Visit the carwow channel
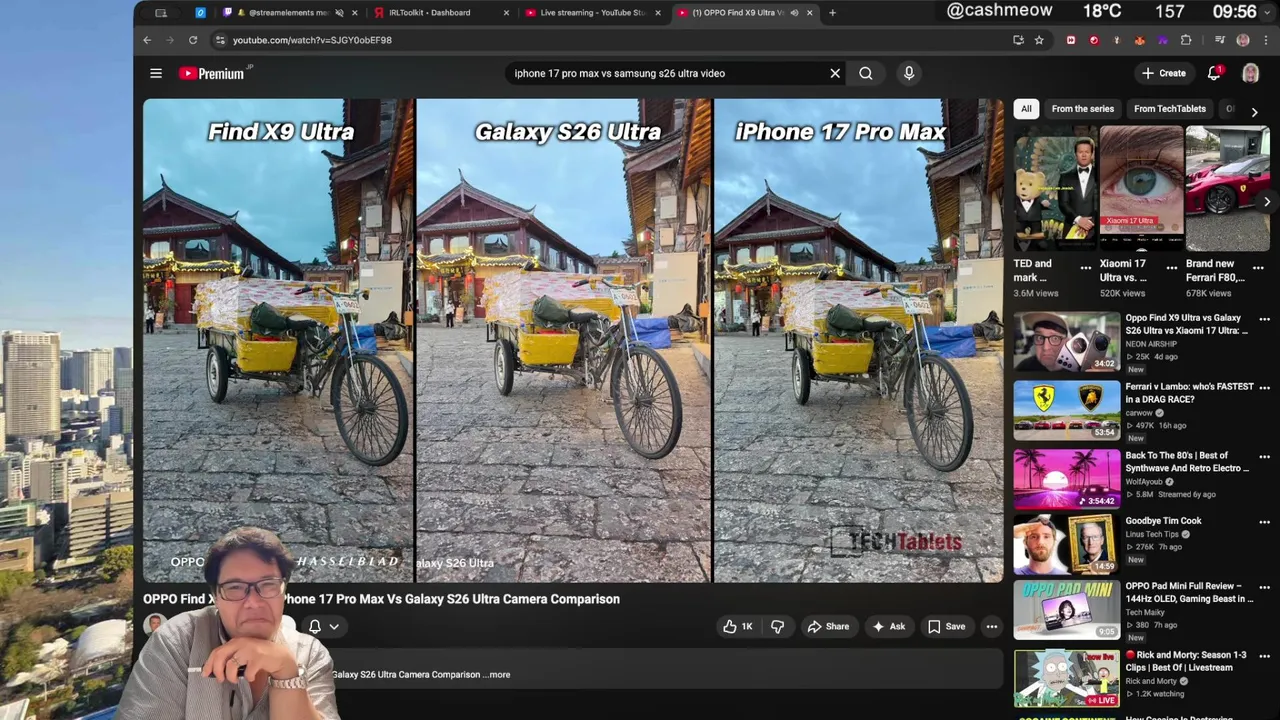 (1139, 412)
